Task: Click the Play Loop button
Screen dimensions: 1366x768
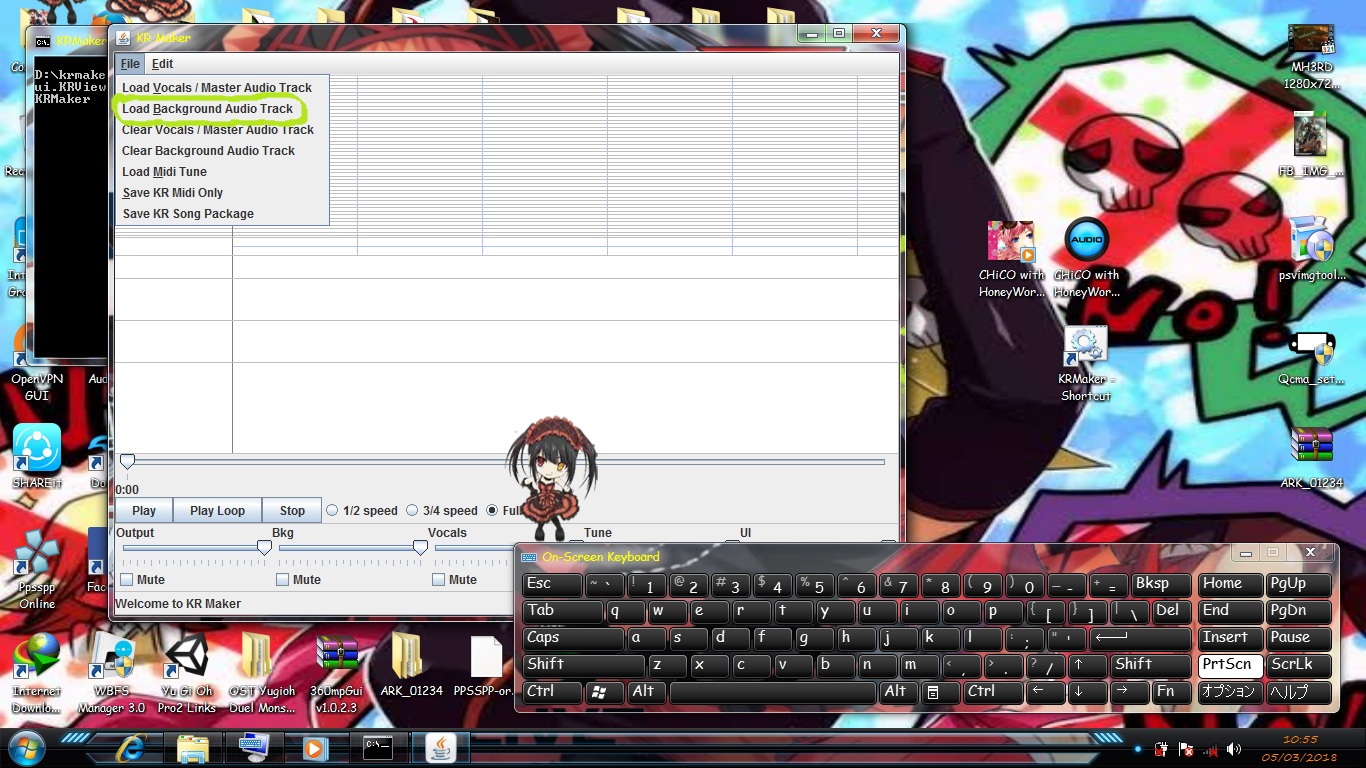Action: coord(217,510)
